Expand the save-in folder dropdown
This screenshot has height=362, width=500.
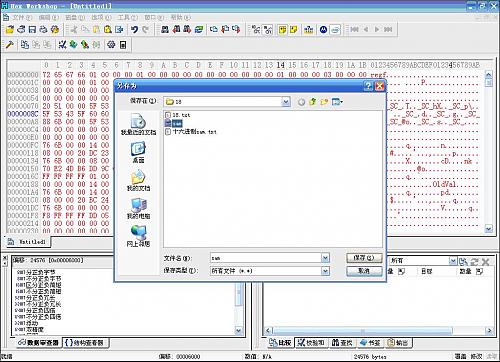pyautogui.click(x=286, y=102)
